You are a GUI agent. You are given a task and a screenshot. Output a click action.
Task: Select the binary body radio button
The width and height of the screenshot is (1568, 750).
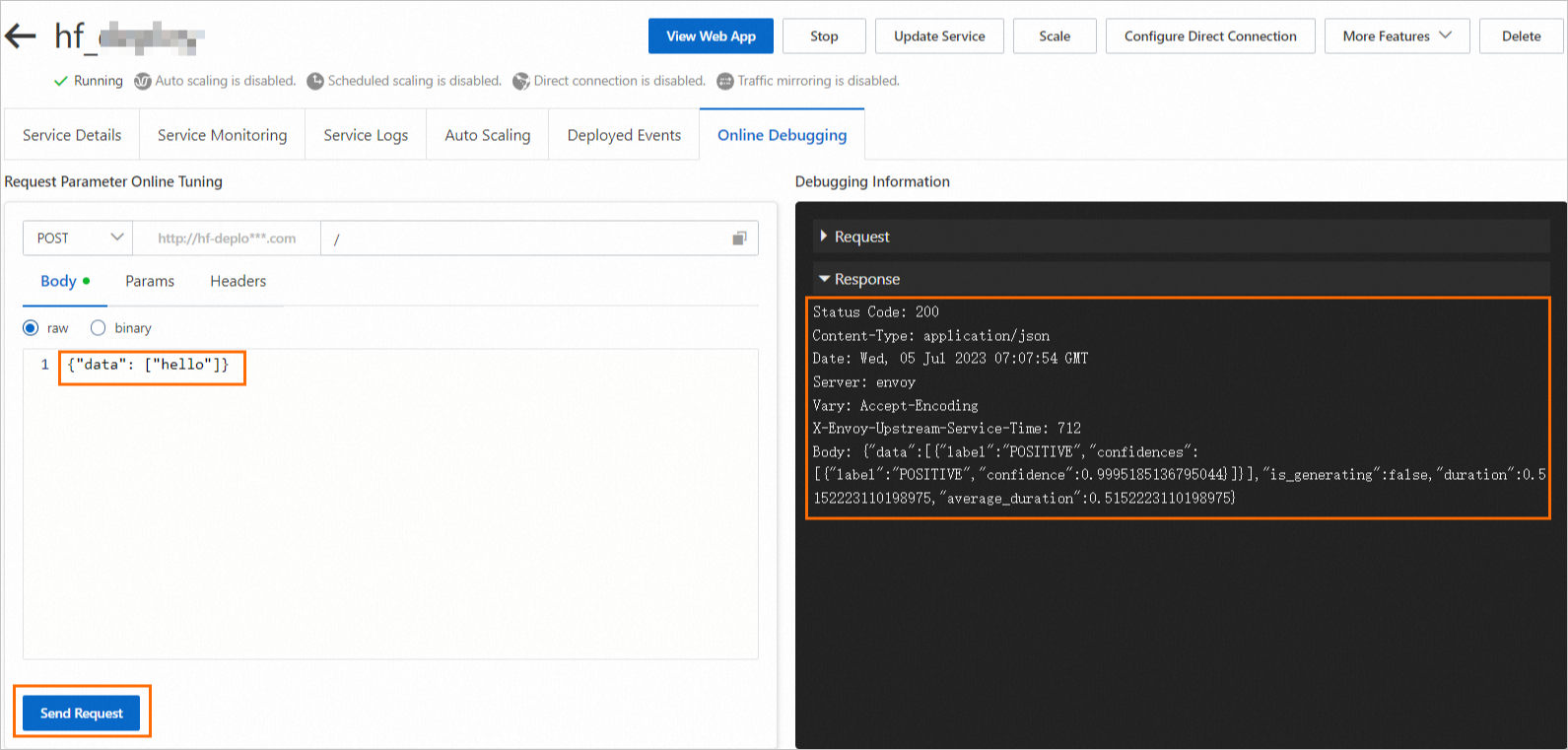98,328
